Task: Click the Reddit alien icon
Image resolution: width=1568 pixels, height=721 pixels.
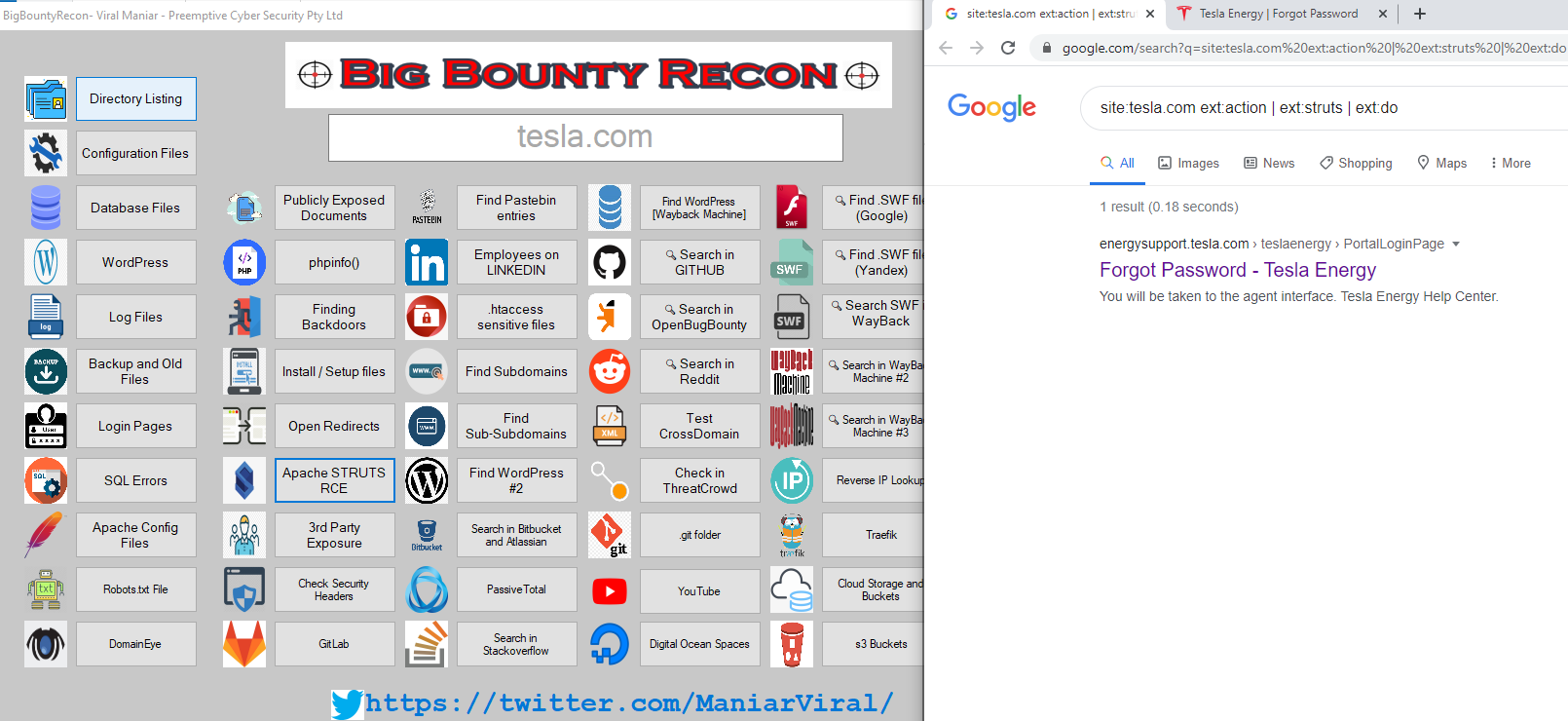Action: pyautogui.click(x=610, y=371)
